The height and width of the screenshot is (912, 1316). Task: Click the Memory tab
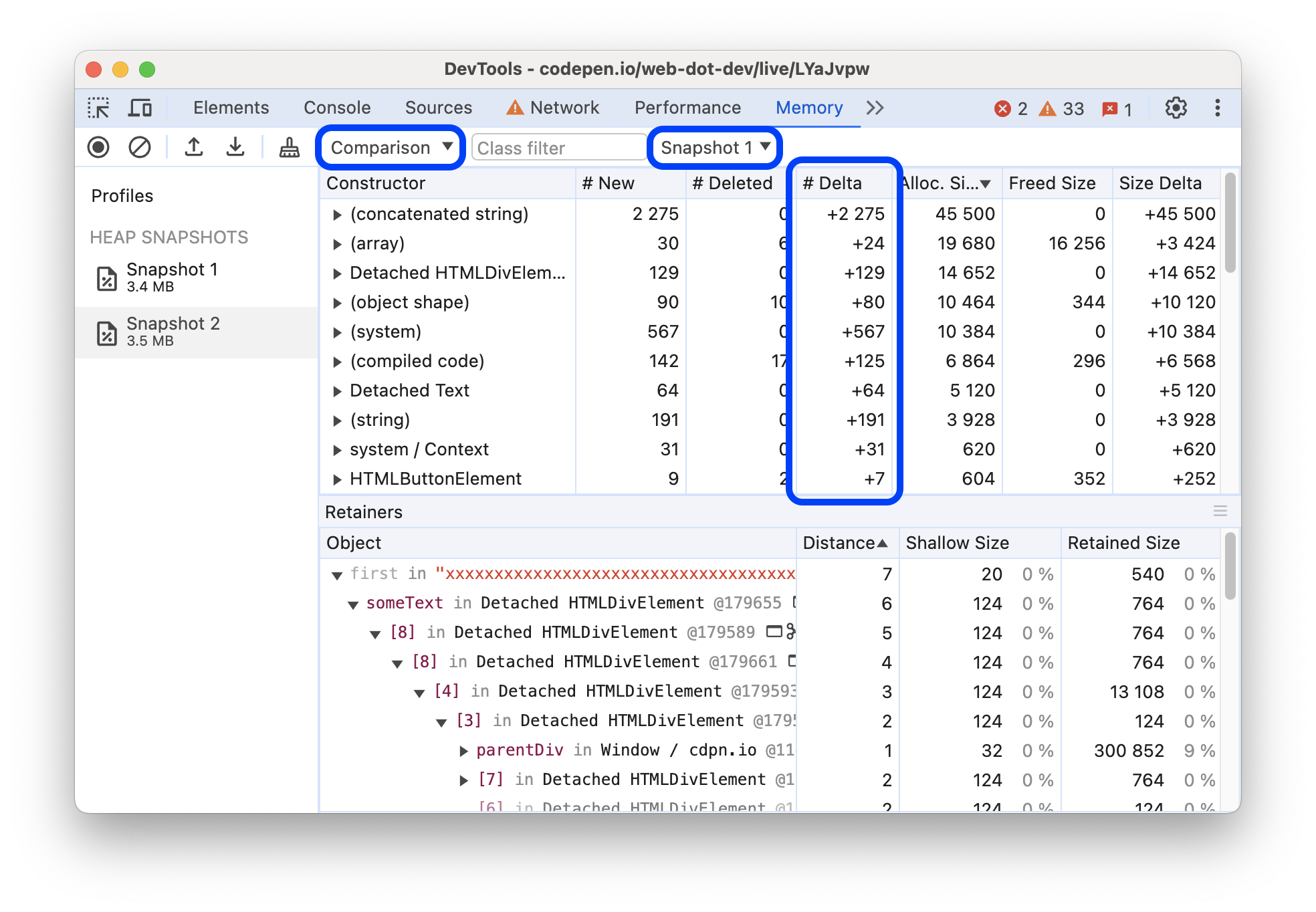point(808,106)
